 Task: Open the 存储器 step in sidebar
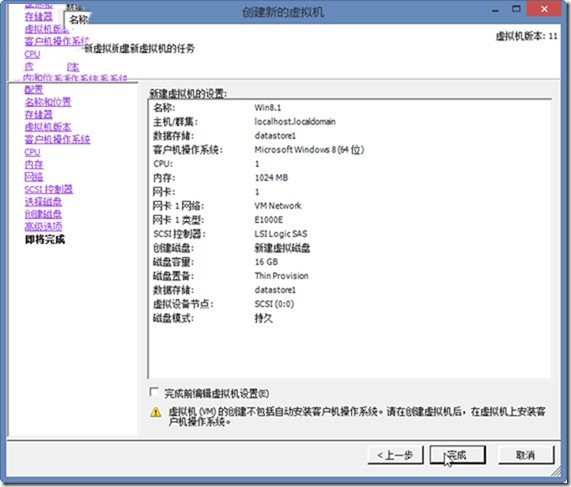[x=38, y=114]
